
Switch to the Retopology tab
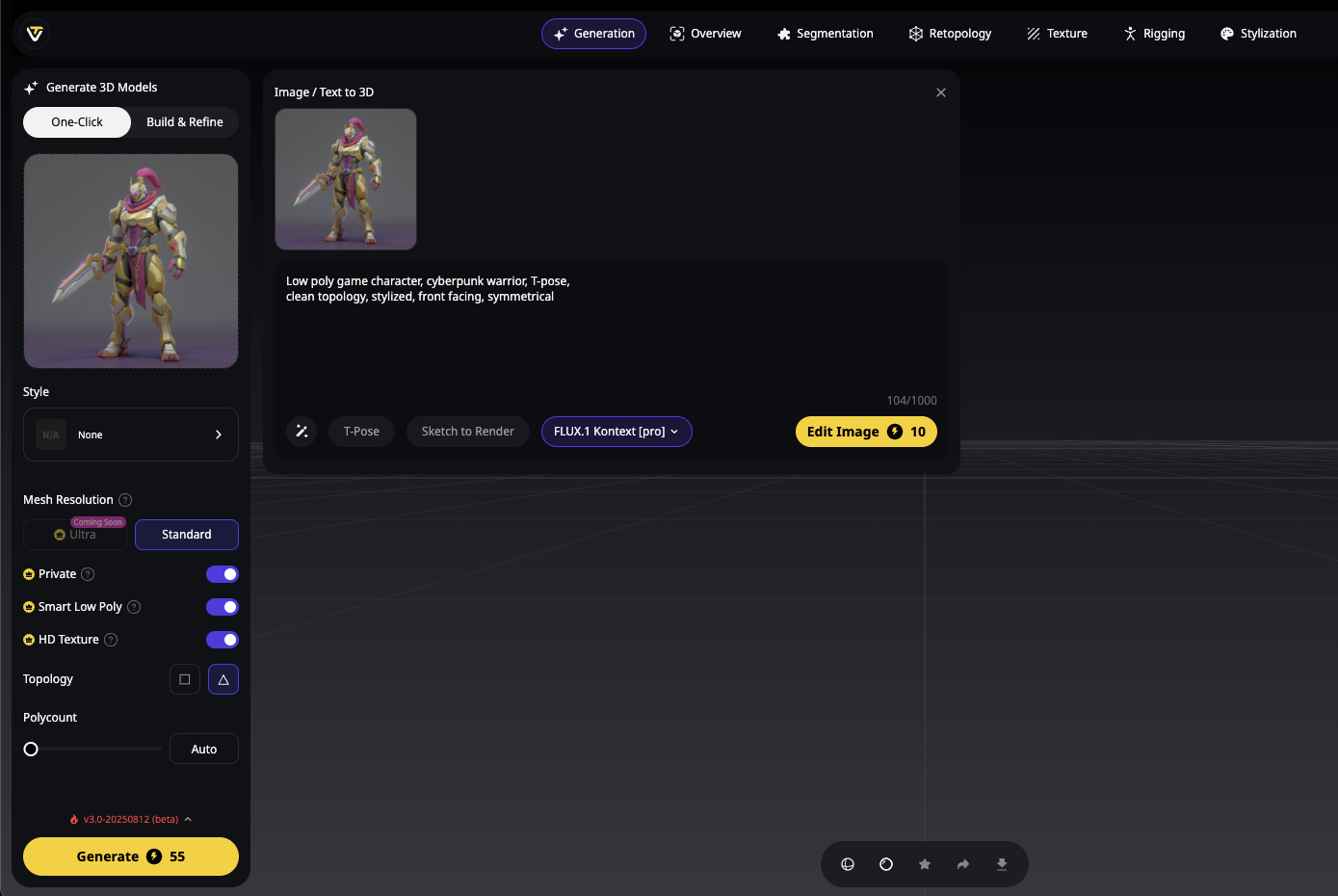(950, 34)
